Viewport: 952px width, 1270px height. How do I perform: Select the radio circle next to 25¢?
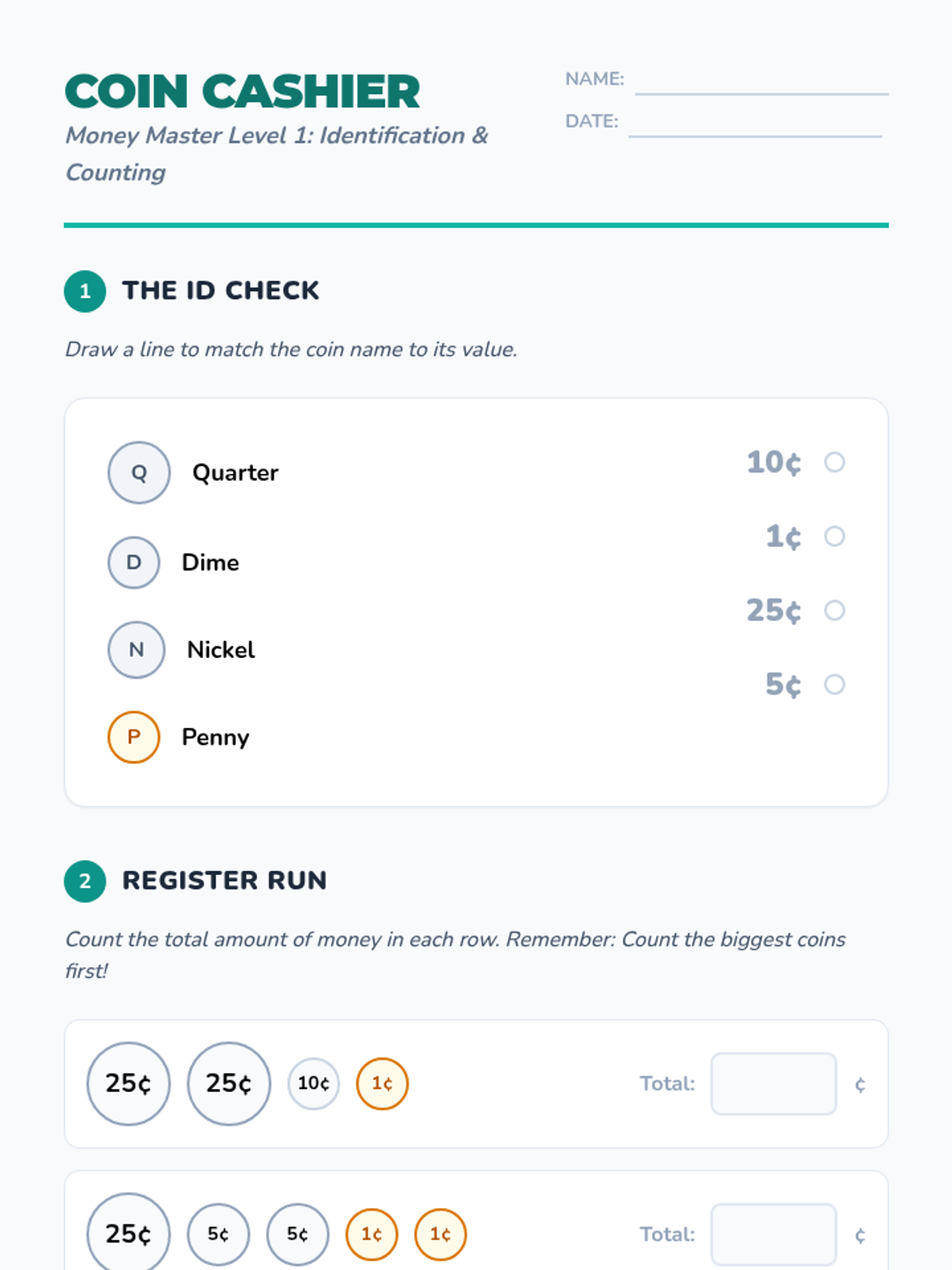coord(835,610)
